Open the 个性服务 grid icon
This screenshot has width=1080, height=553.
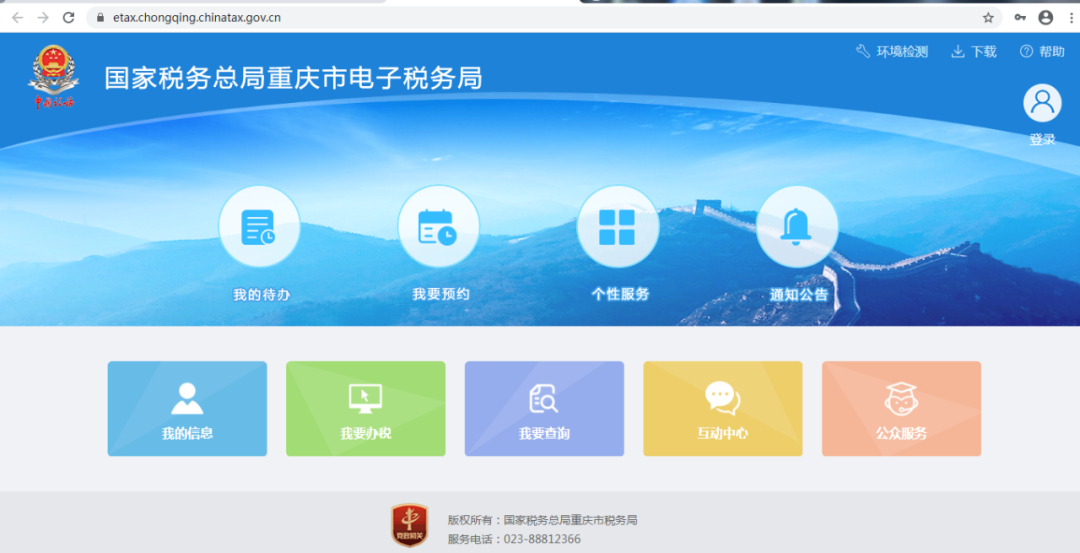pos(617,227)
